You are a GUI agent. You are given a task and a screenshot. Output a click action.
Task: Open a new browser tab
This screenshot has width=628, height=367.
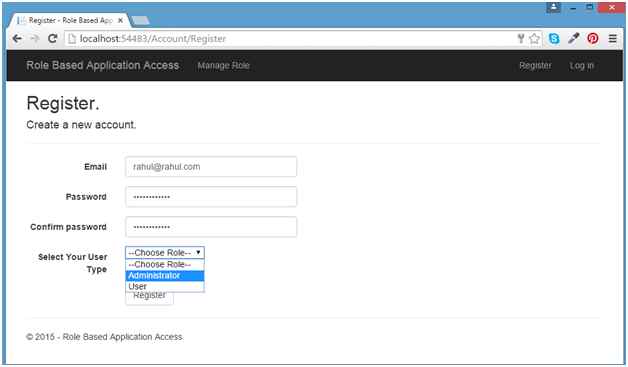click(140, 20)
